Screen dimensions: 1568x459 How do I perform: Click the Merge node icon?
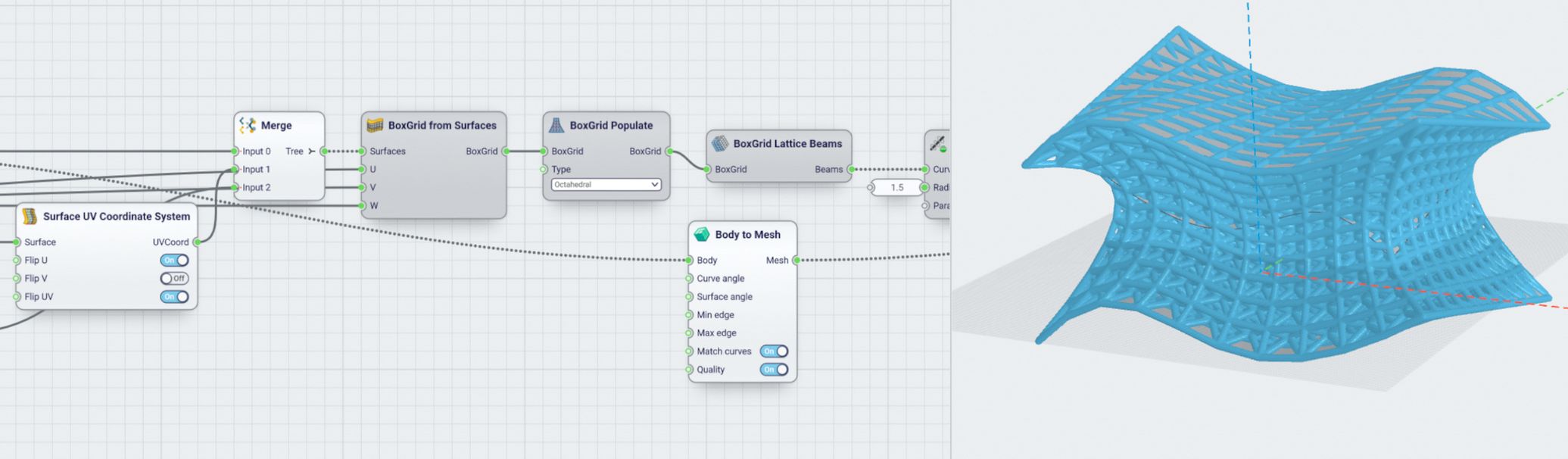pyautogui.click(x=248, y=125)
